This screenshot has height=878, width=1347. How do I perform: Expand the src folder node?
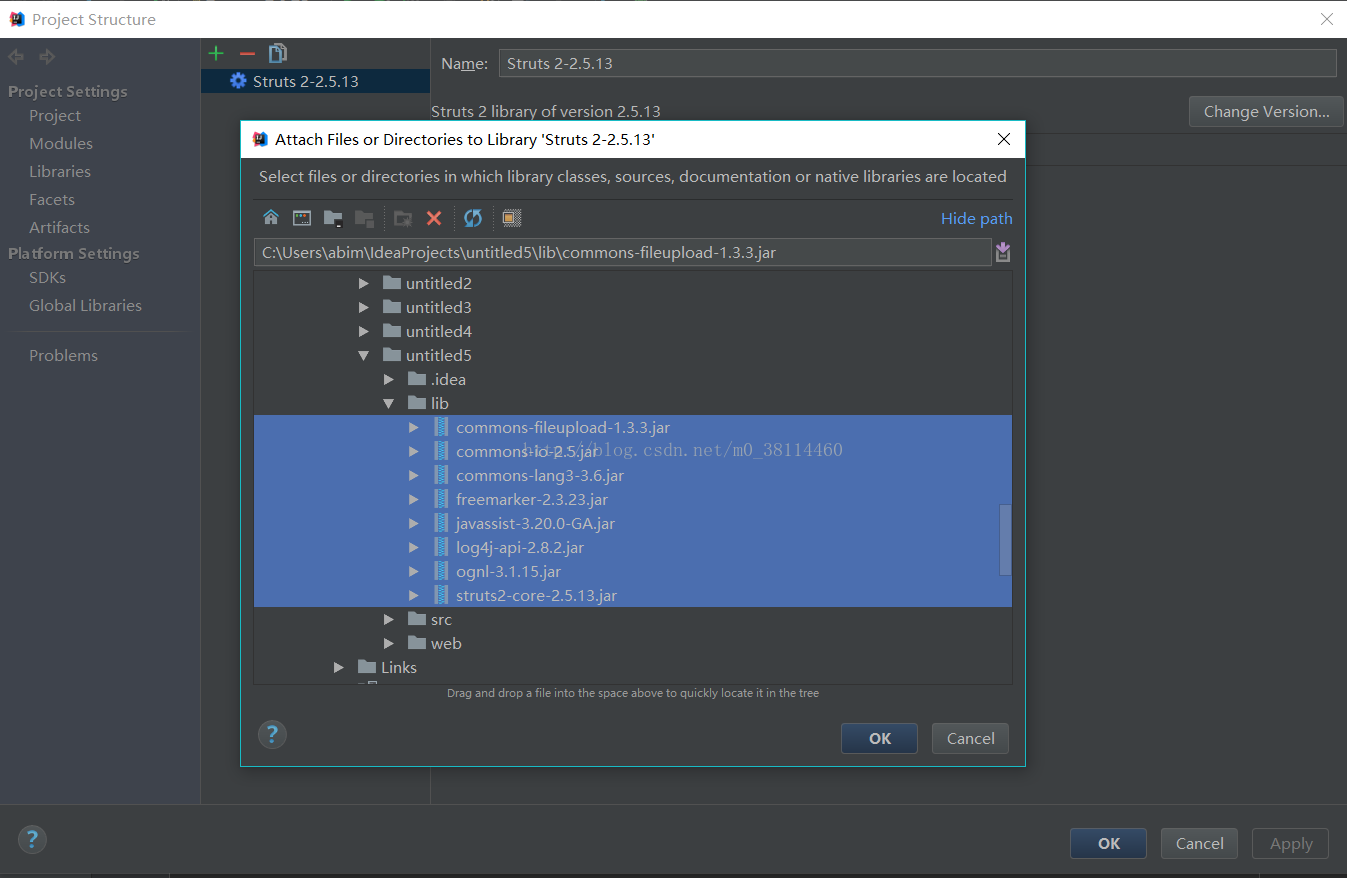click(x=389, y=619)
